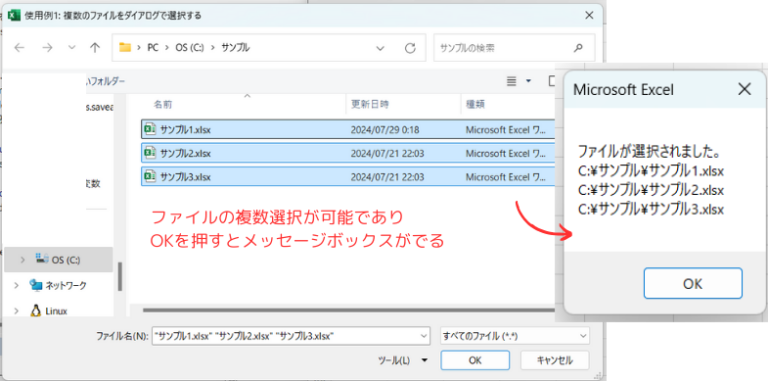Expand the Linux tree node
Viewport: 768px width, 381px height.
16,311
